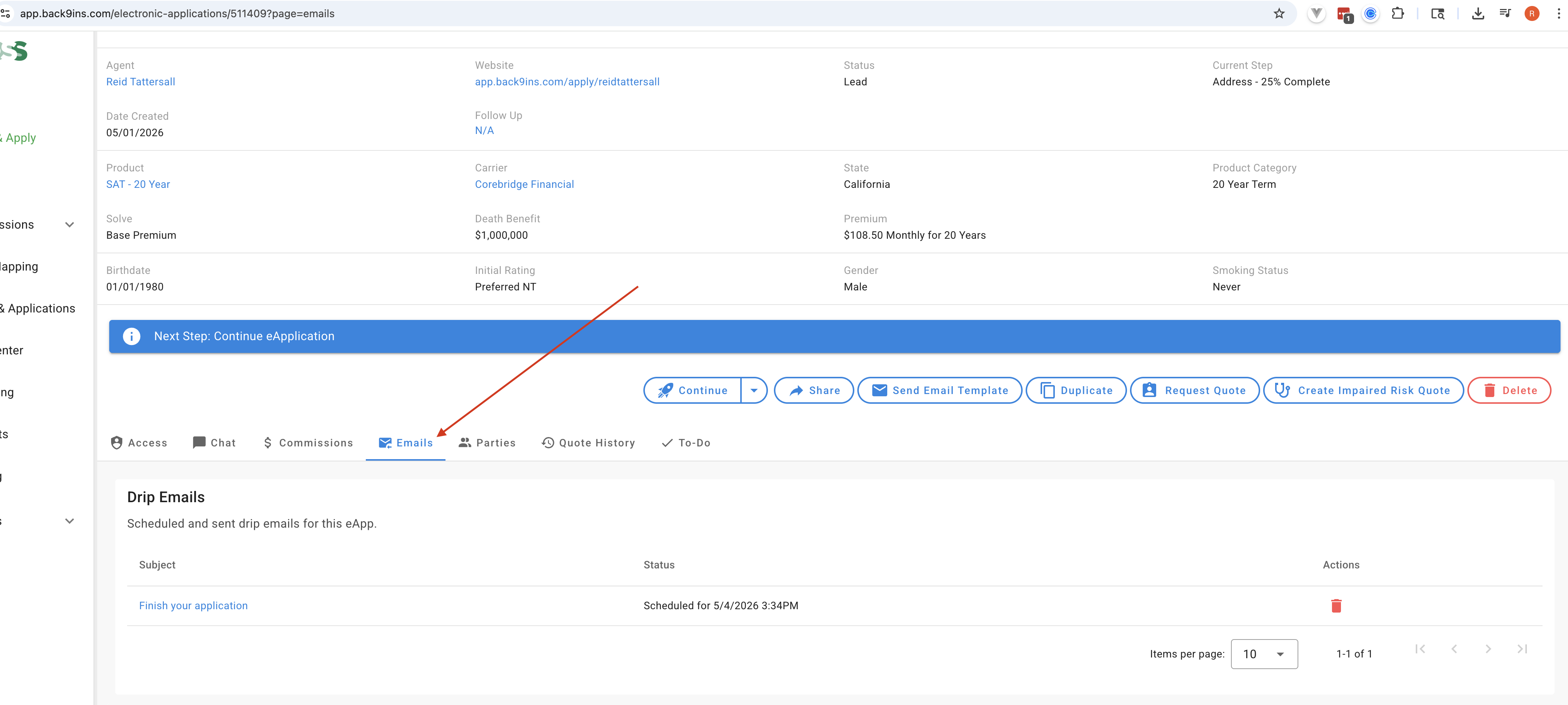Open the SAT - 20 Year product link
Image resolution: width=1568 pixels, height=705 pixels.
[x=138, y=184]
